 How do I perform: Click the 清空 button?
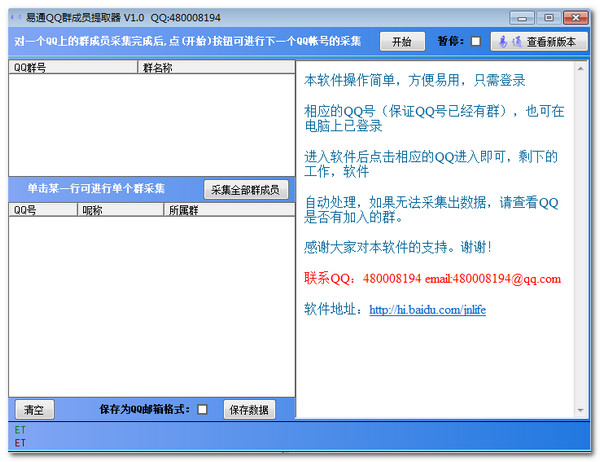34,410
